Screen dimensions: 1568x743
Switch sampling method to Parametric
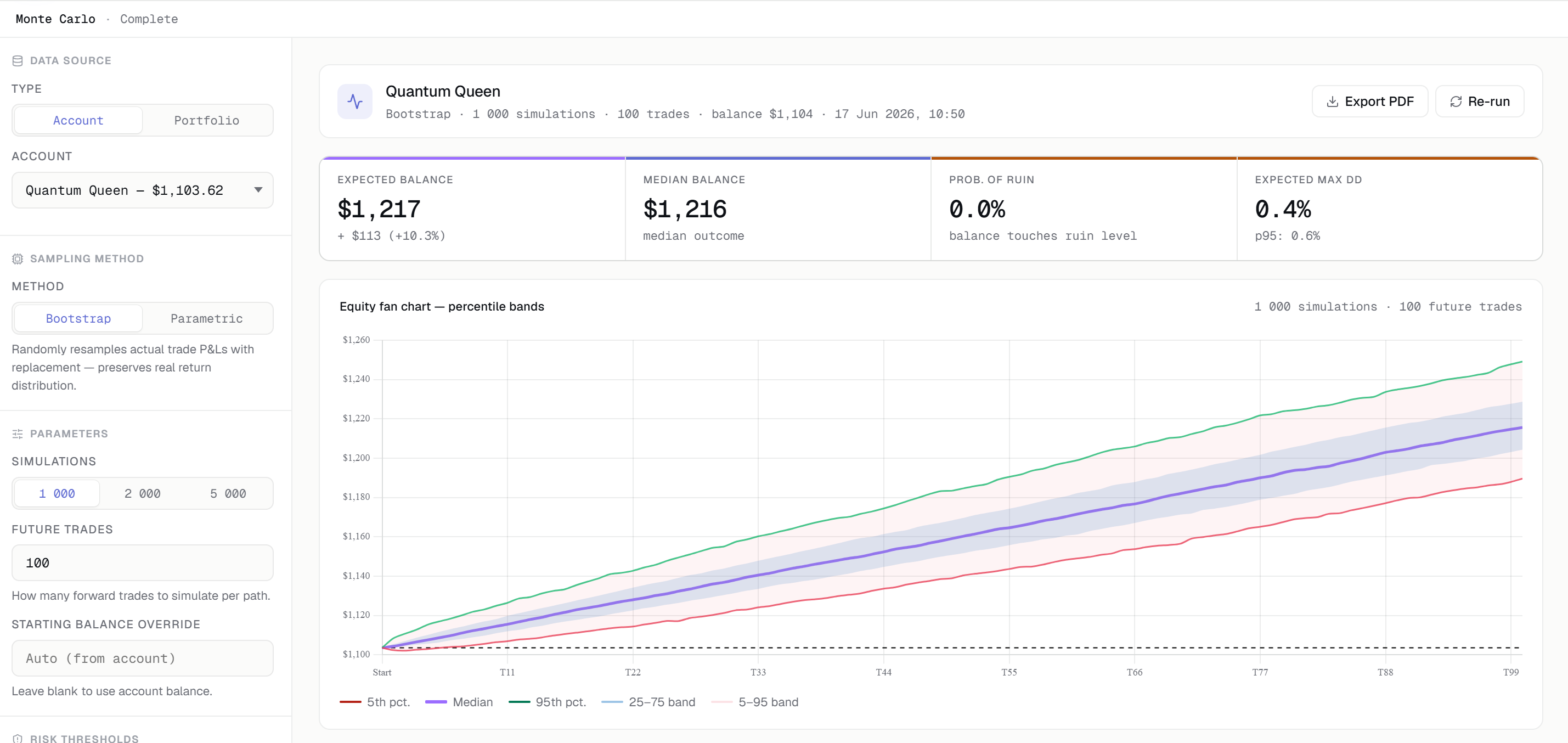(207, 318)
